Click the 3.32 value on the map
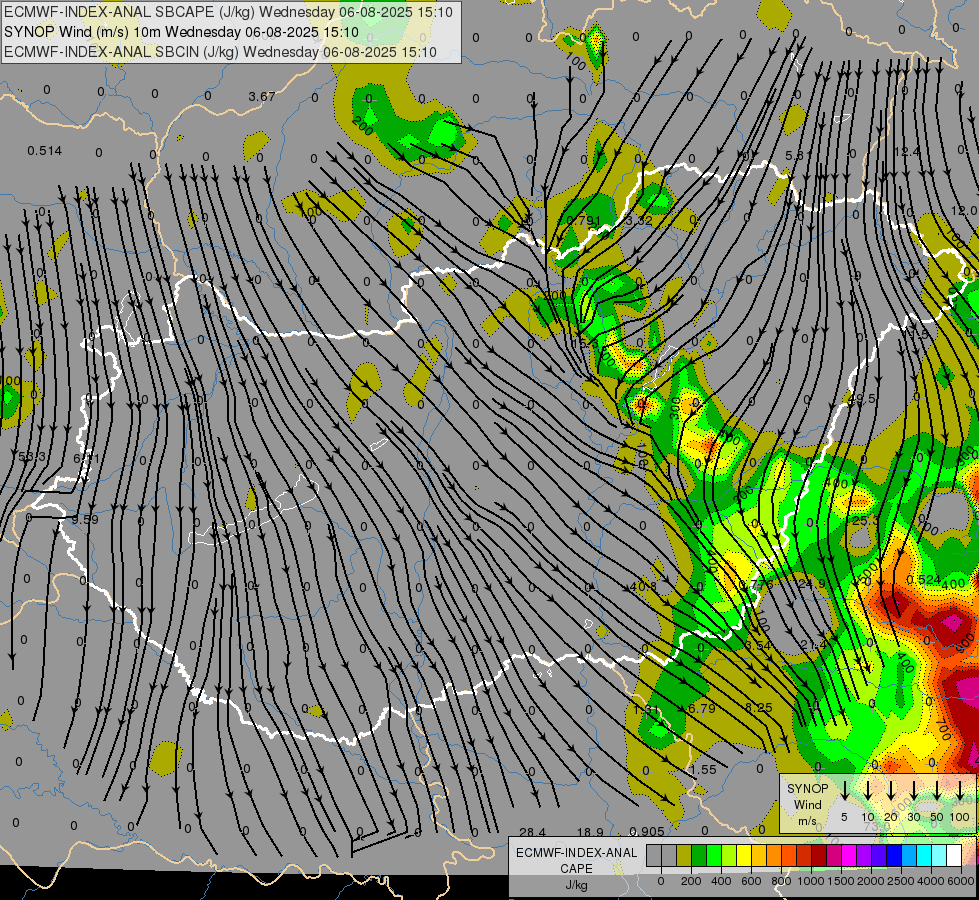This screenshot has width=979, height=900. (639, 220)
